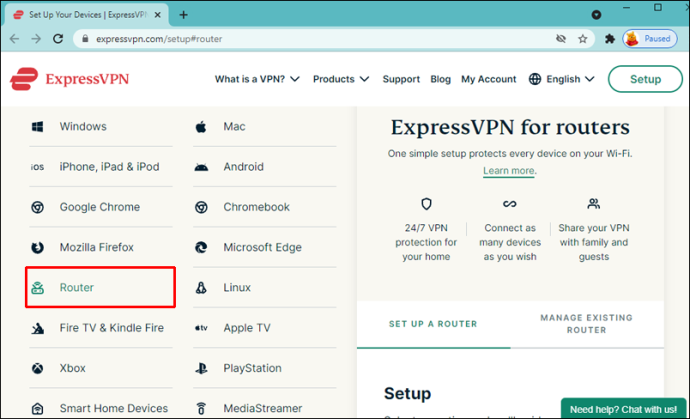Expand the Products dropdown
690x419 pixels.
pos(341,79)
